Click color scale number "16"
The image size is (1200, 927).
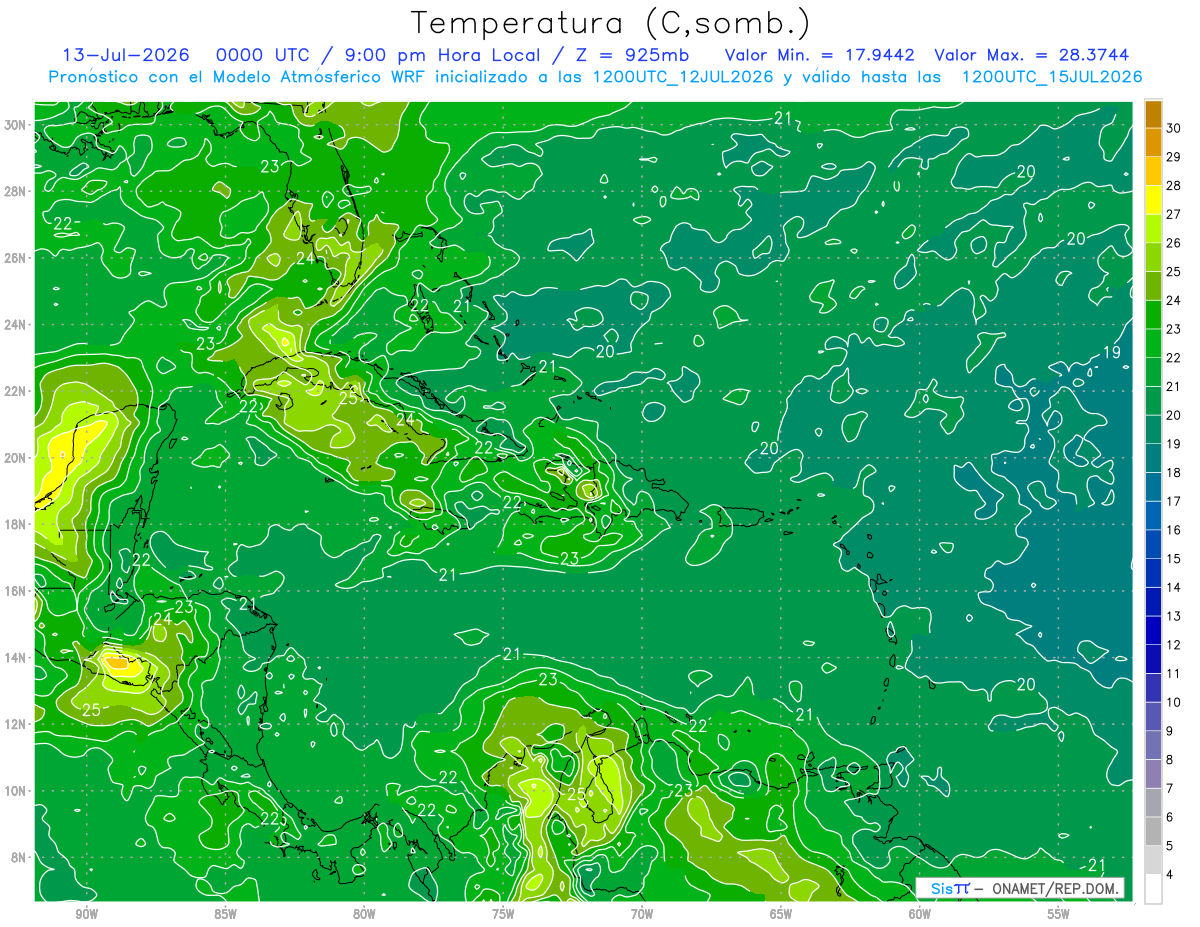click(x=1174, y=530)
